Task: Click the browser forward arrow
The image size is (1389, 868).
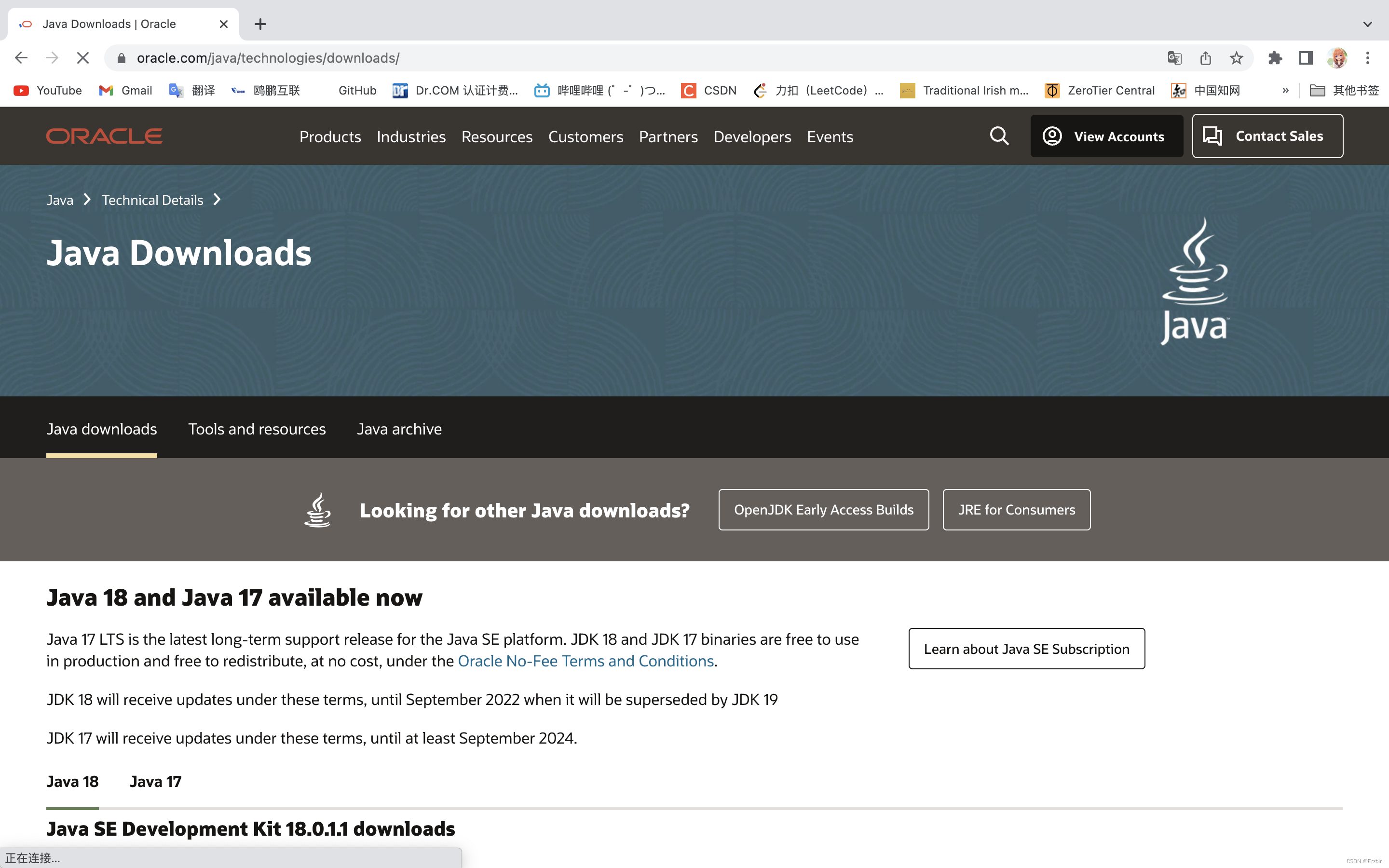Action: click(x=52, y=58)
